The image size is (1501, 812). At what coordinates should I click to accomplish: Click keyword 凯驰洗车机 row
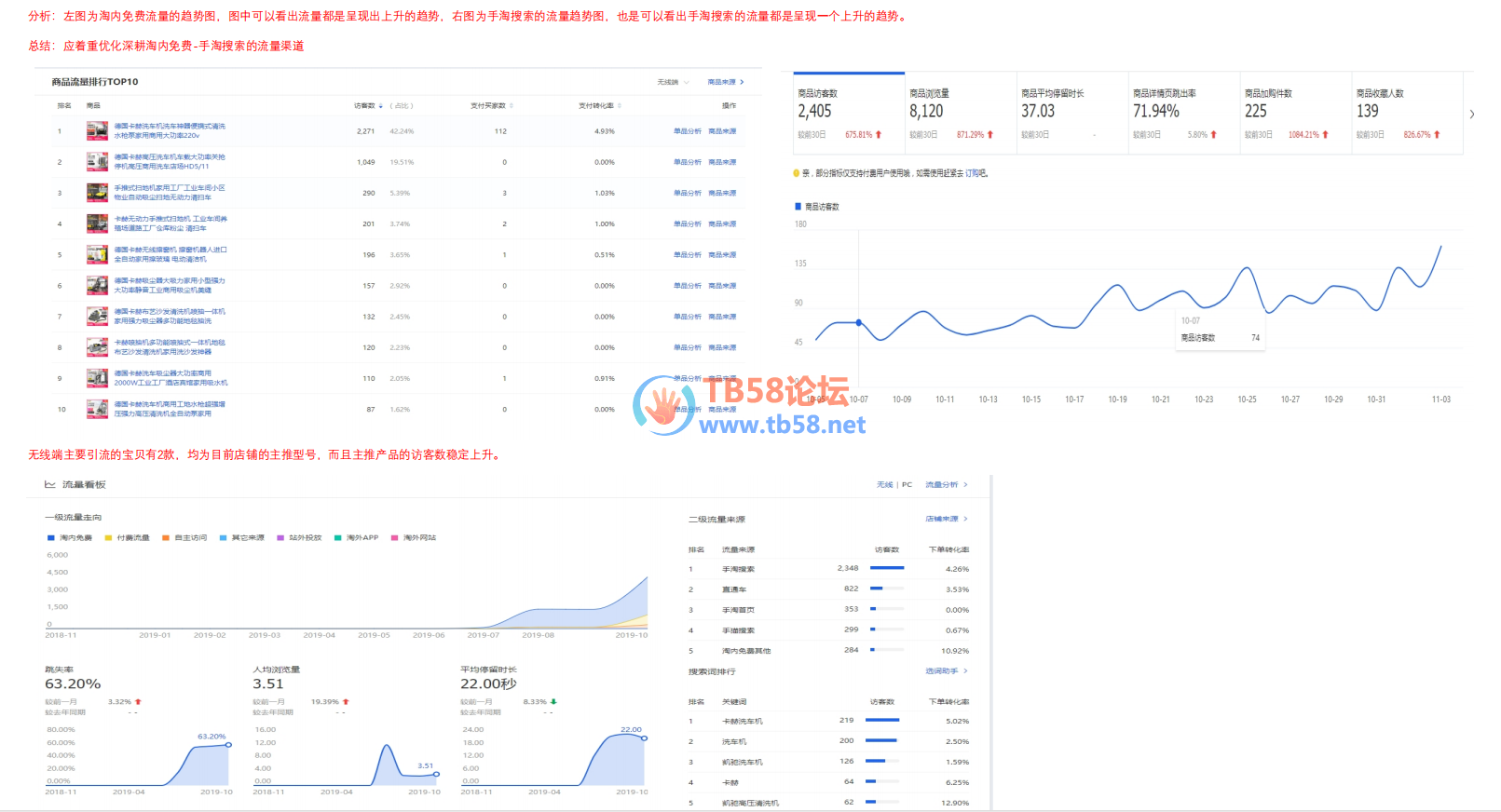coord(828,762)
